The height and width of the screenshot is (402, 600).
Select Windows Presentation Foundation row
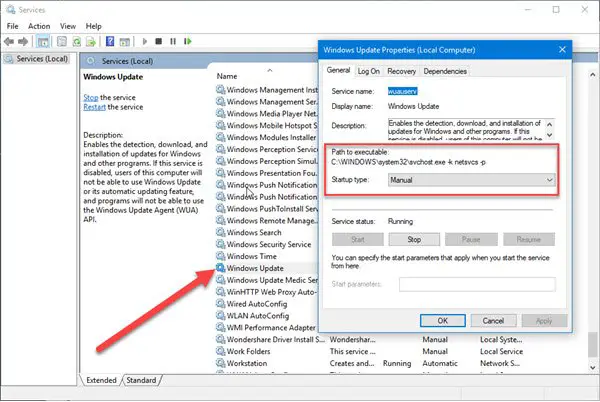tap(267, 173)
